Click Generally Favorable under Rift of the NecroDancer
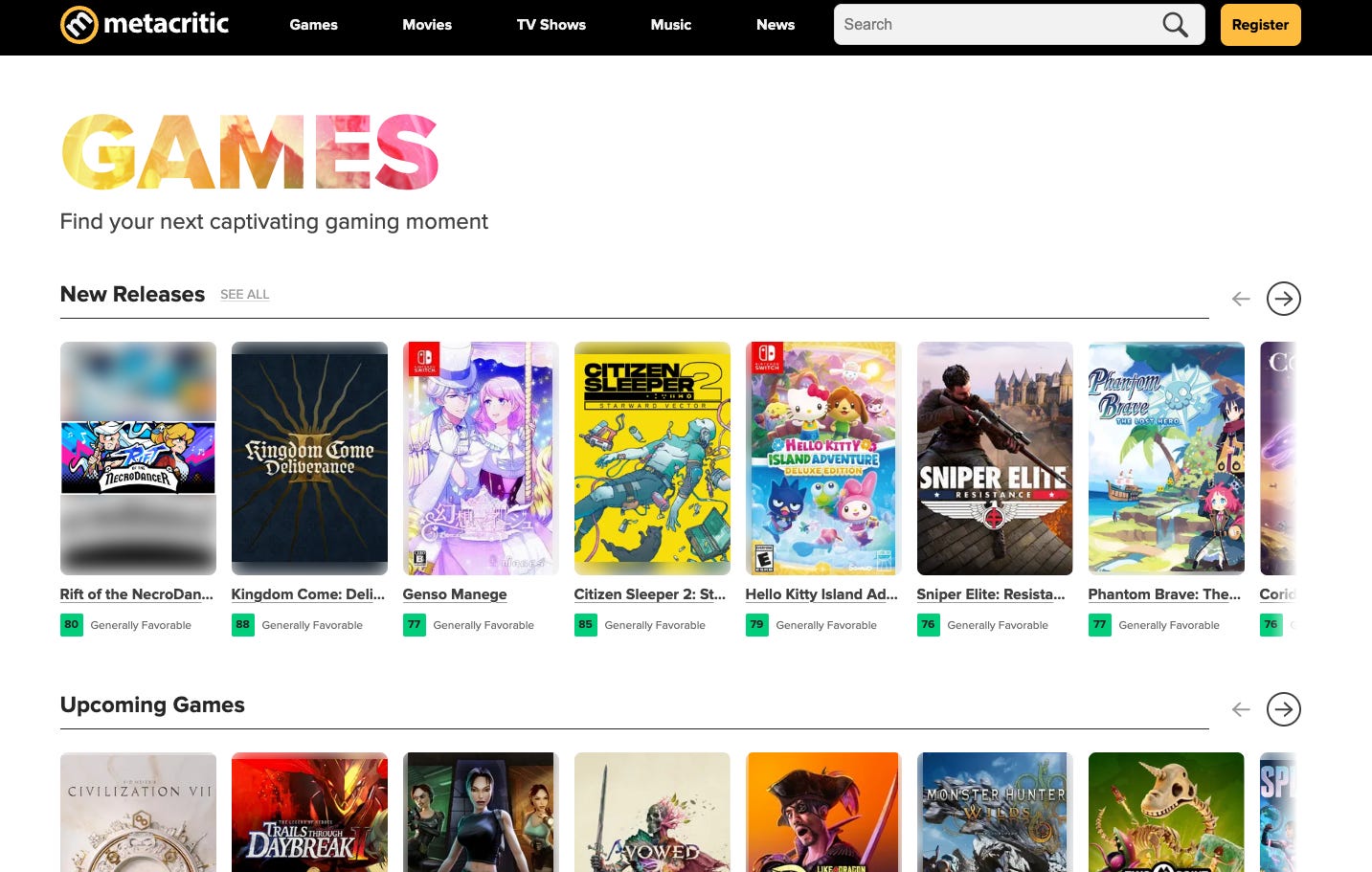Viewport: 1372px width, 872px height. coord(141,625)
